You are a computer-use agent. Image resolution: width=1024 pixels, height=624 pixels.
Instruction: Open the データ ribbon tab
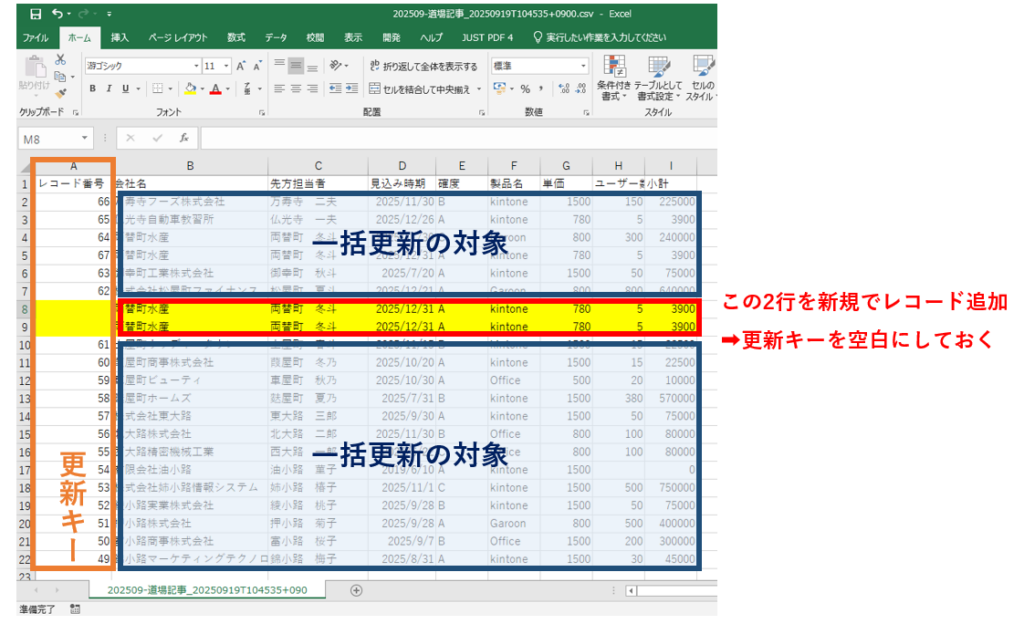[276, 37]
